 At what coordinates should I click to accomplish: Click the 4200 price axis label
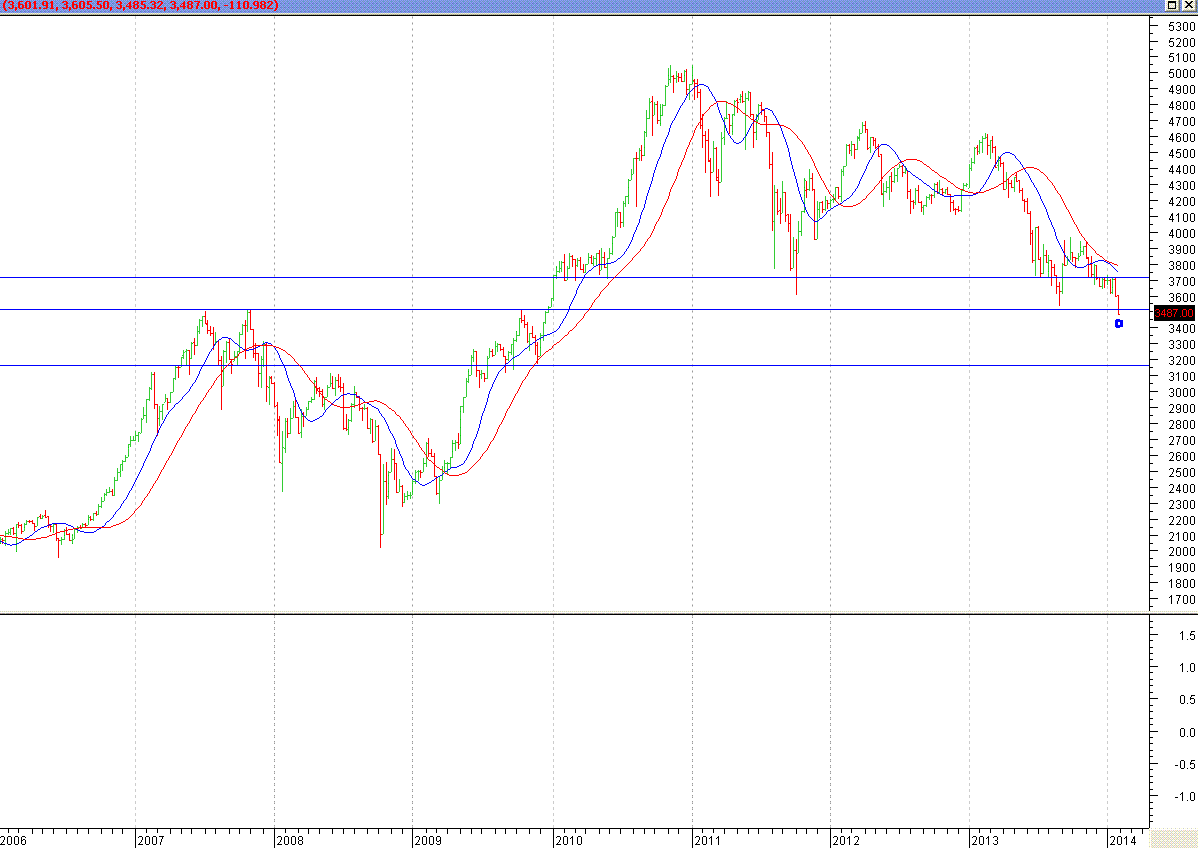coord(1181,202)
